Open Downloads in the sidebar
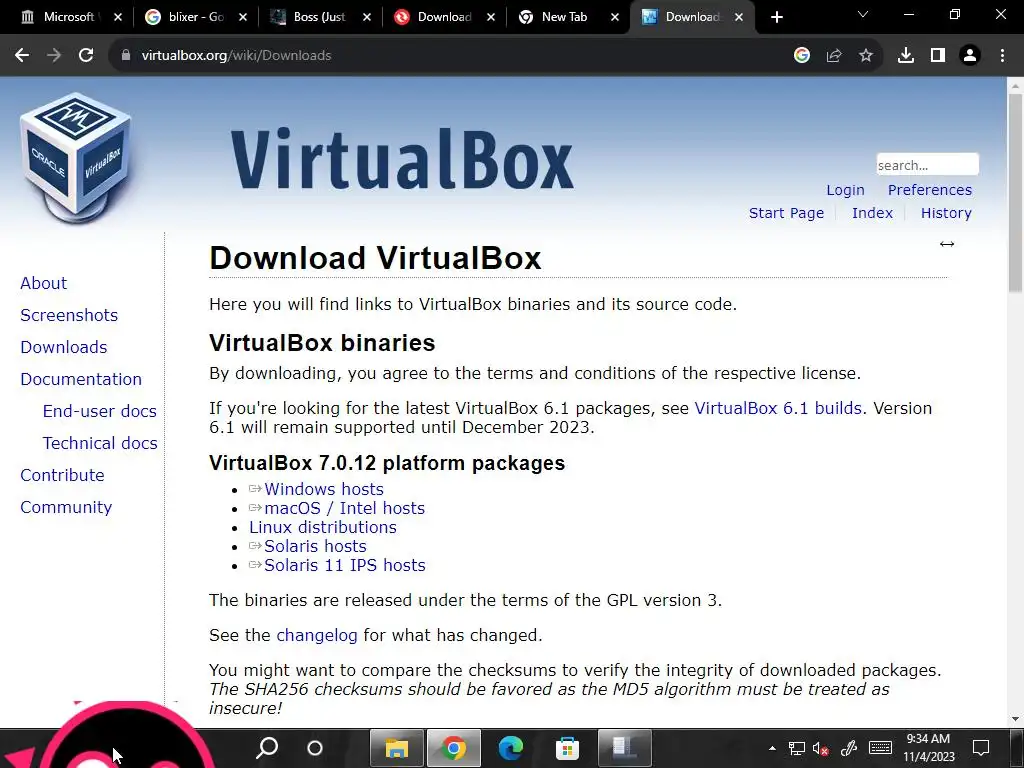 (63, 347)
